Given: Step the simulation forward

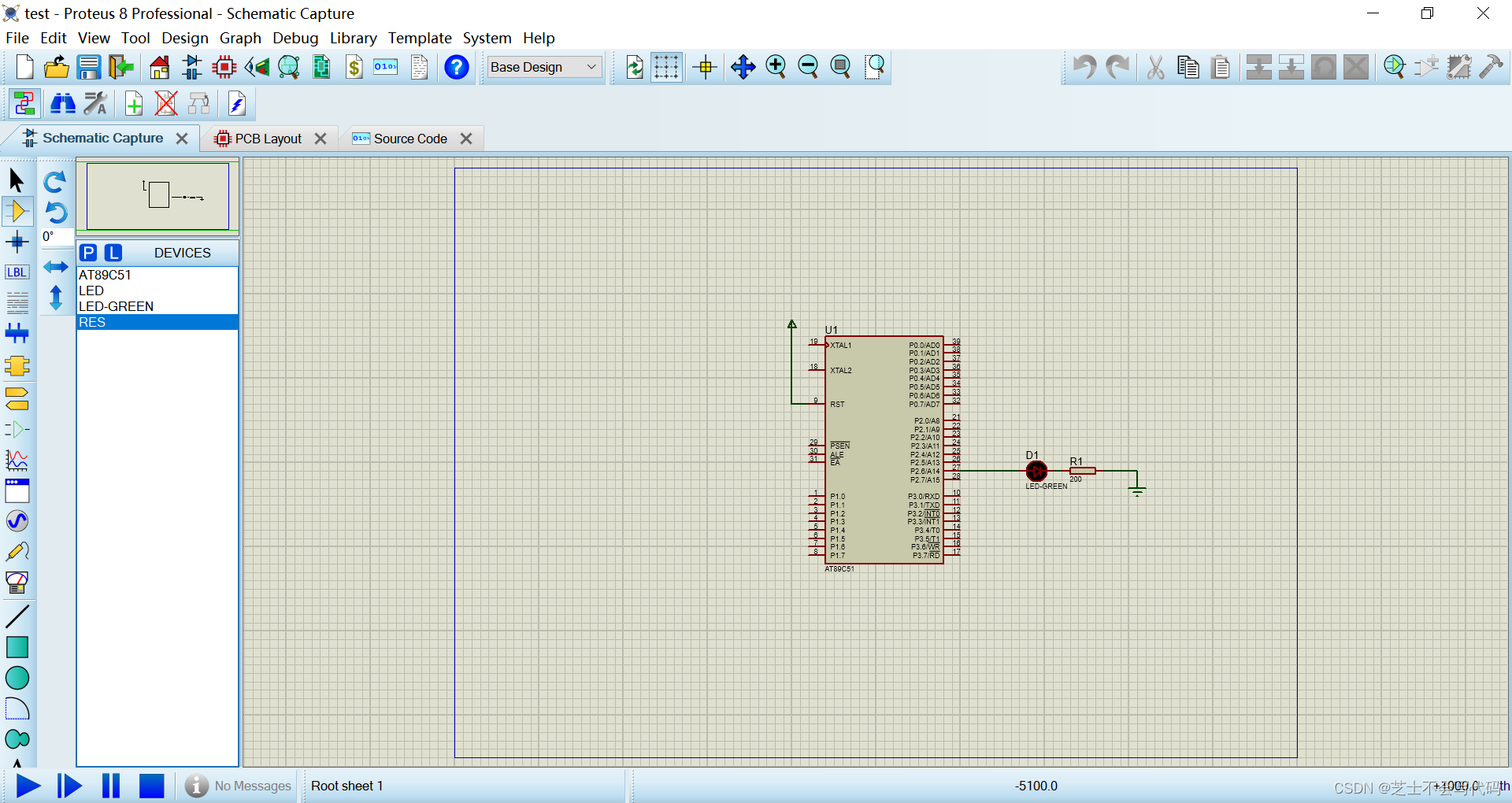Looking at the screenshot, I should click(69, 786).
